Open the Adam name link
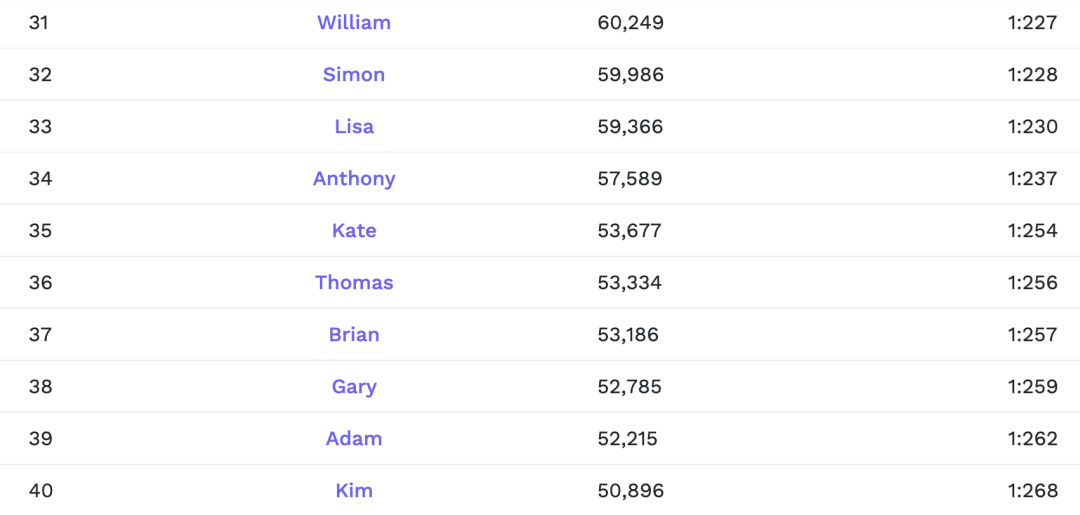Image resolution: width=1080 pixels, height=515 pixels. [354, 438]
